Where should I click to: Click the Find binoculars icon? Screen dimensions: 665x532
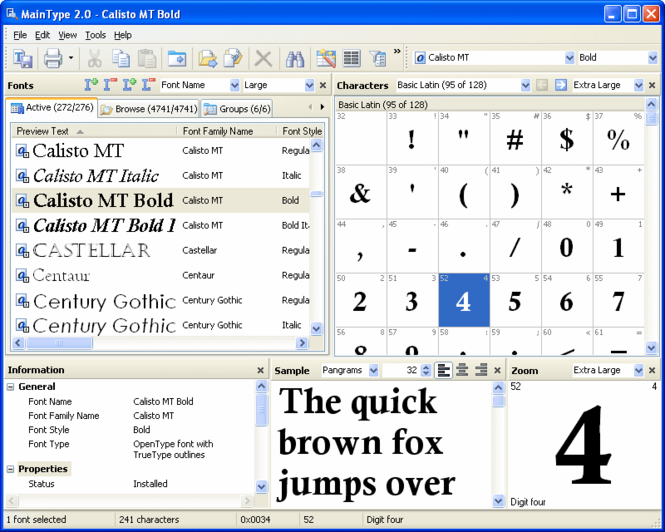click(x=295, y=58)
